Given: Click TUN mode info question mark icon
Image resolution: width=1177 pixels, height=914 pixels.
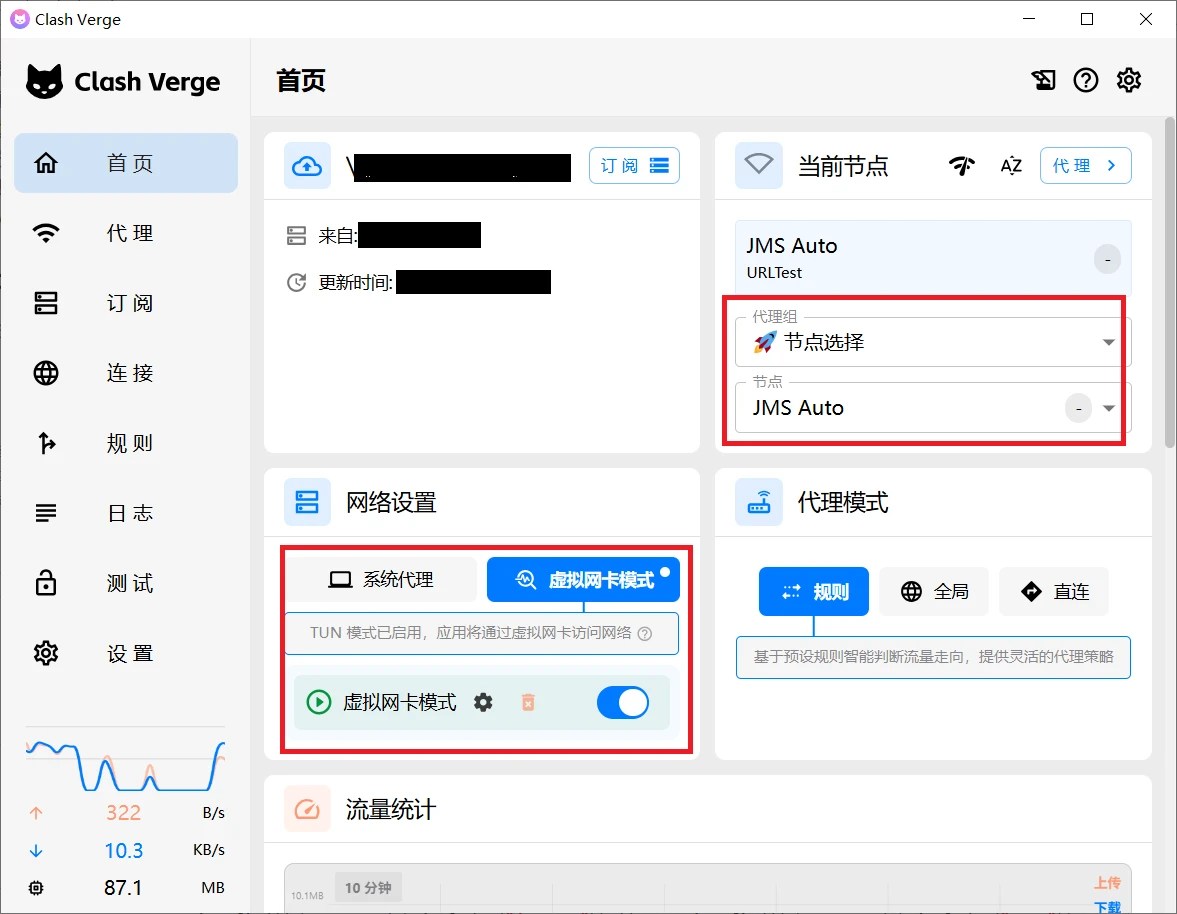Looking at the screenshot, I should tap(645, 633).
